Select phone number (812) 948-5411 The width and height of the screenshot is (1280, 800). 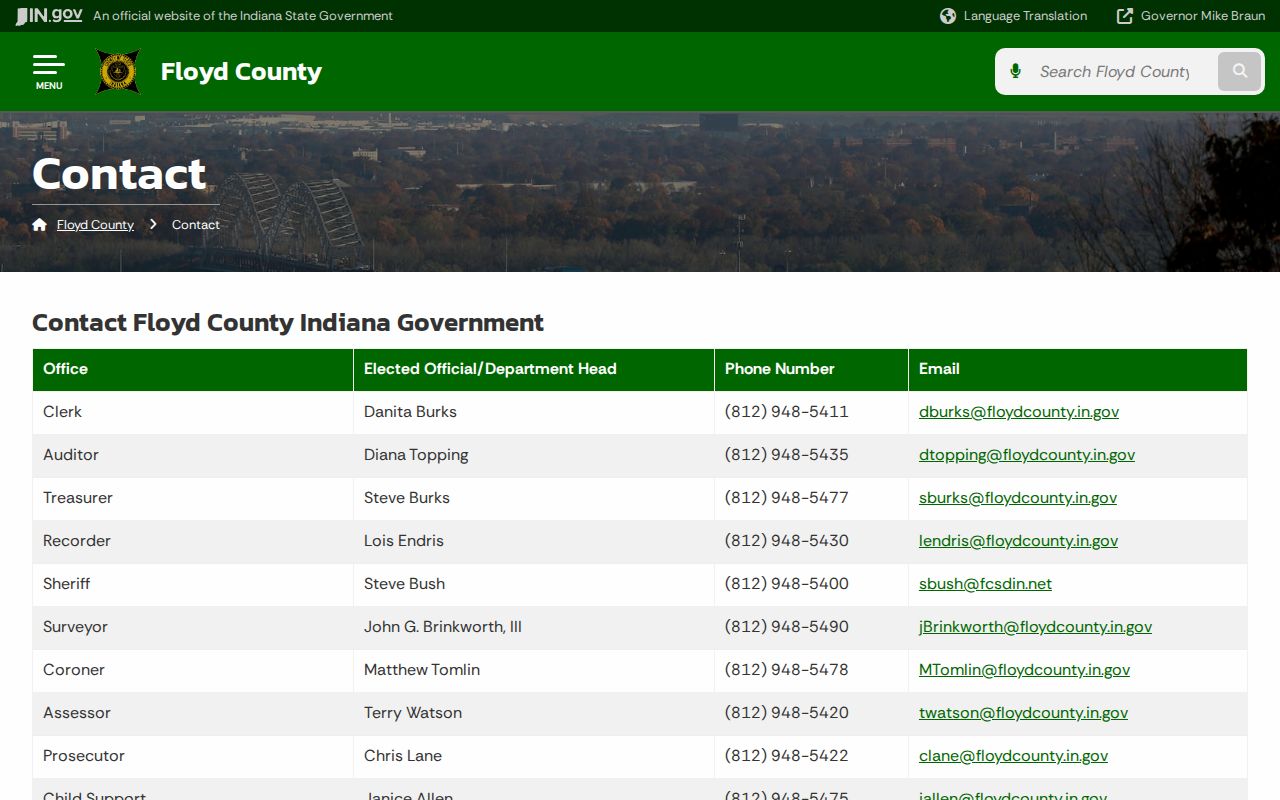click(x=787, y=412)
